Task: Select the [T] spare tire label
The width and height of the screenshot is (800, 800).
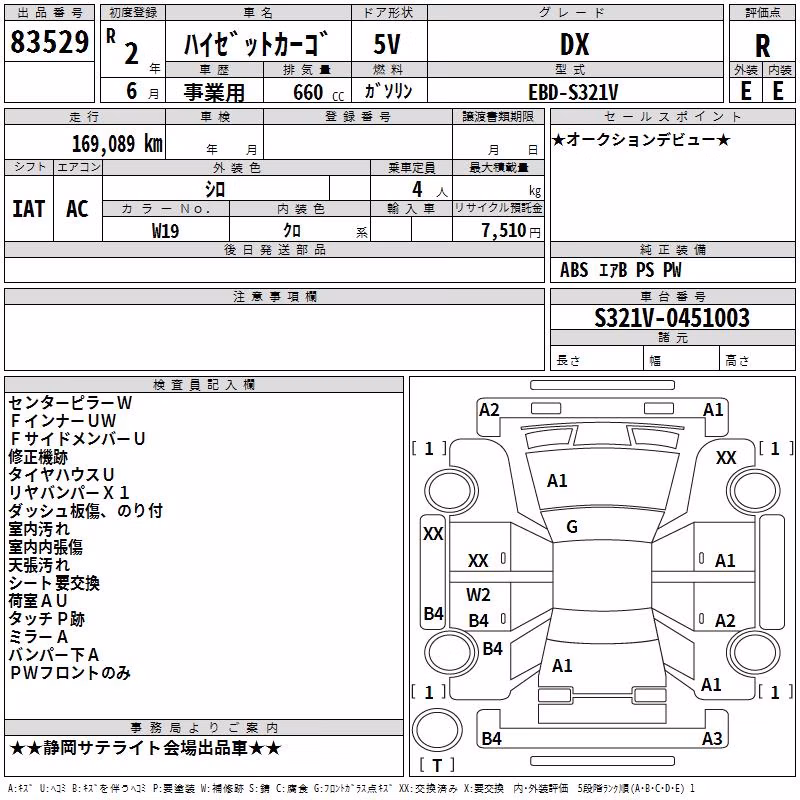Action: (437, 765)
